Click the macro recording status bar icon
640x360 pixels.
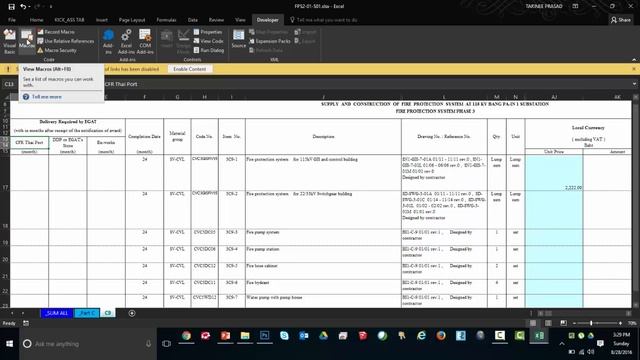click(x=26, y=323)
